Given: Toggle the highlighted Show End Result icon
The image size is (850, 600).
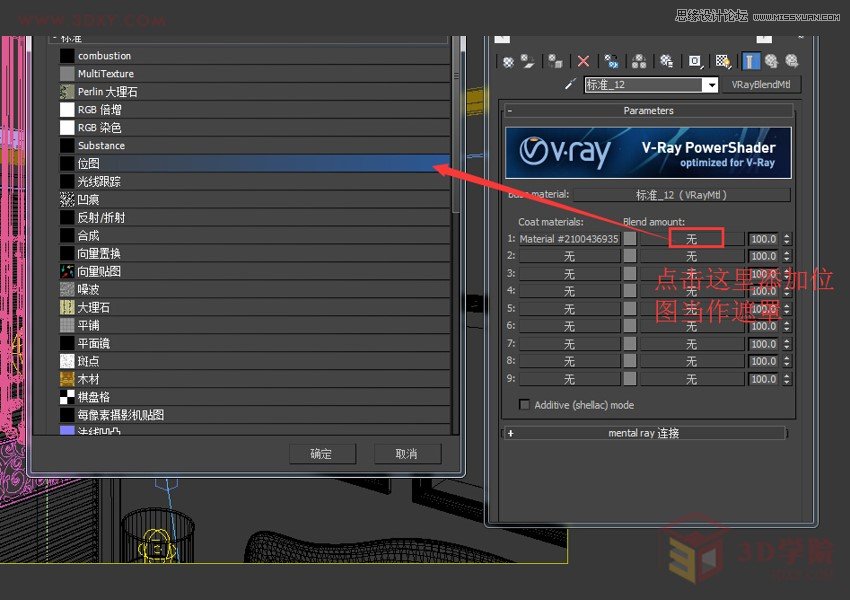Looking at the screenshot, I should [x=753, y=62].
